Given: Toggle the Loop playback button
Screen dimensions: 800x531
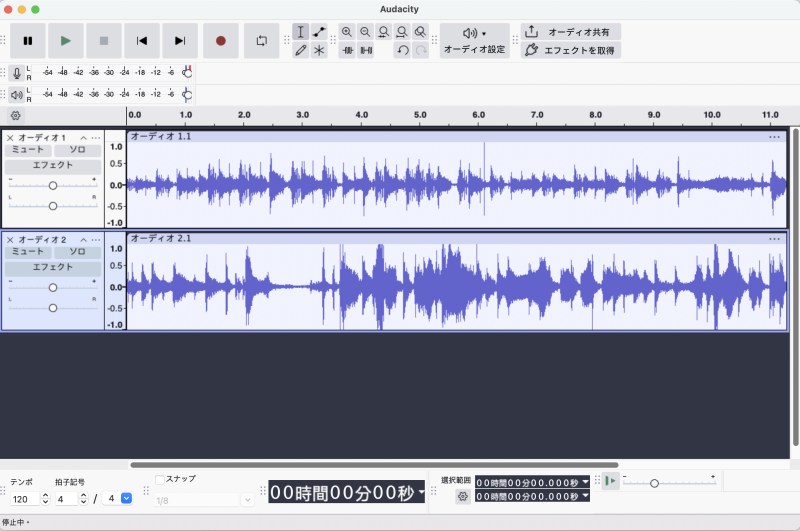Looking at the screenshot, I should click(261, 41).
